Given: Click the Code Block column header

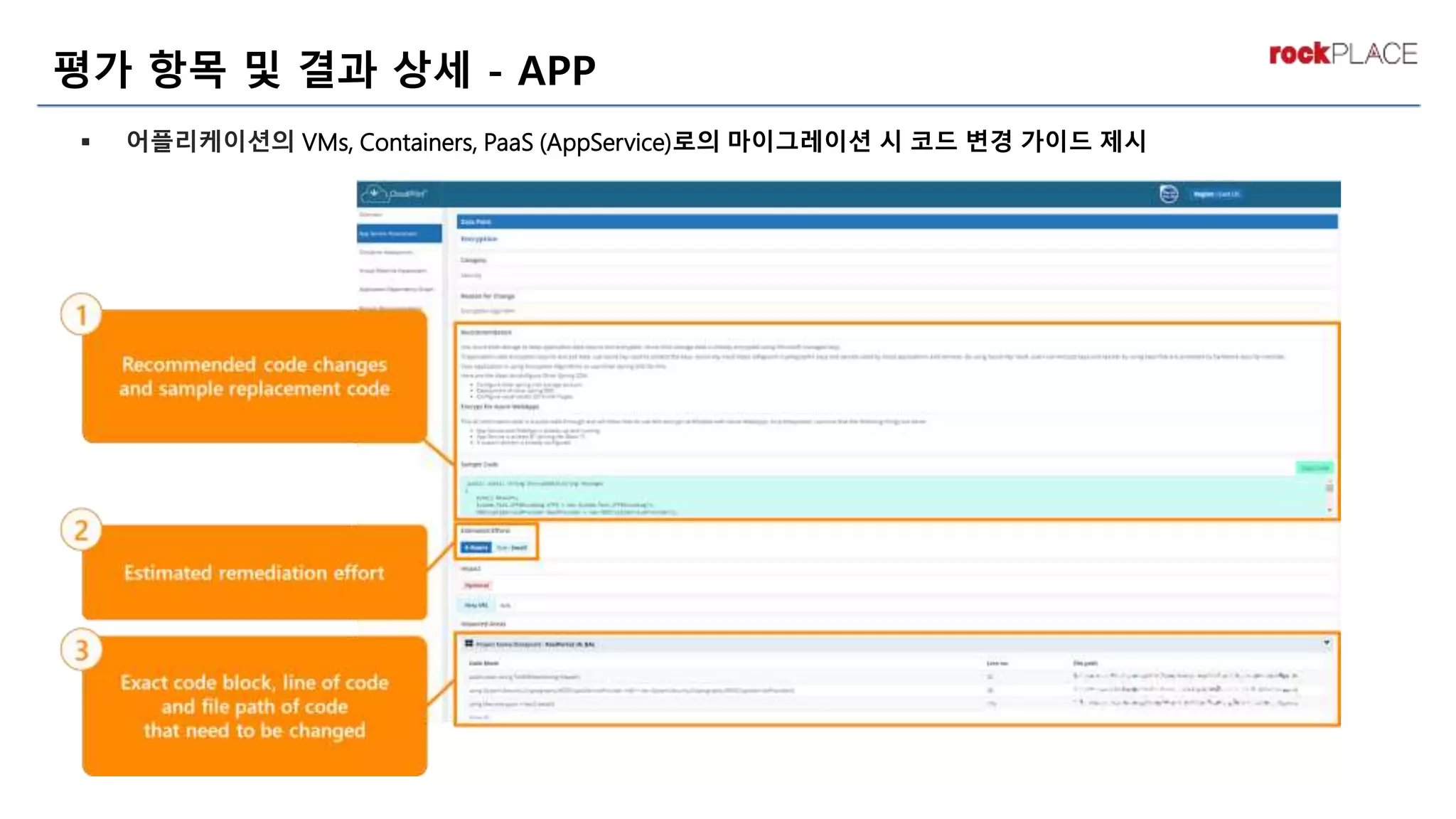Looking at the screenshot, I should click(x=483, y=663).
